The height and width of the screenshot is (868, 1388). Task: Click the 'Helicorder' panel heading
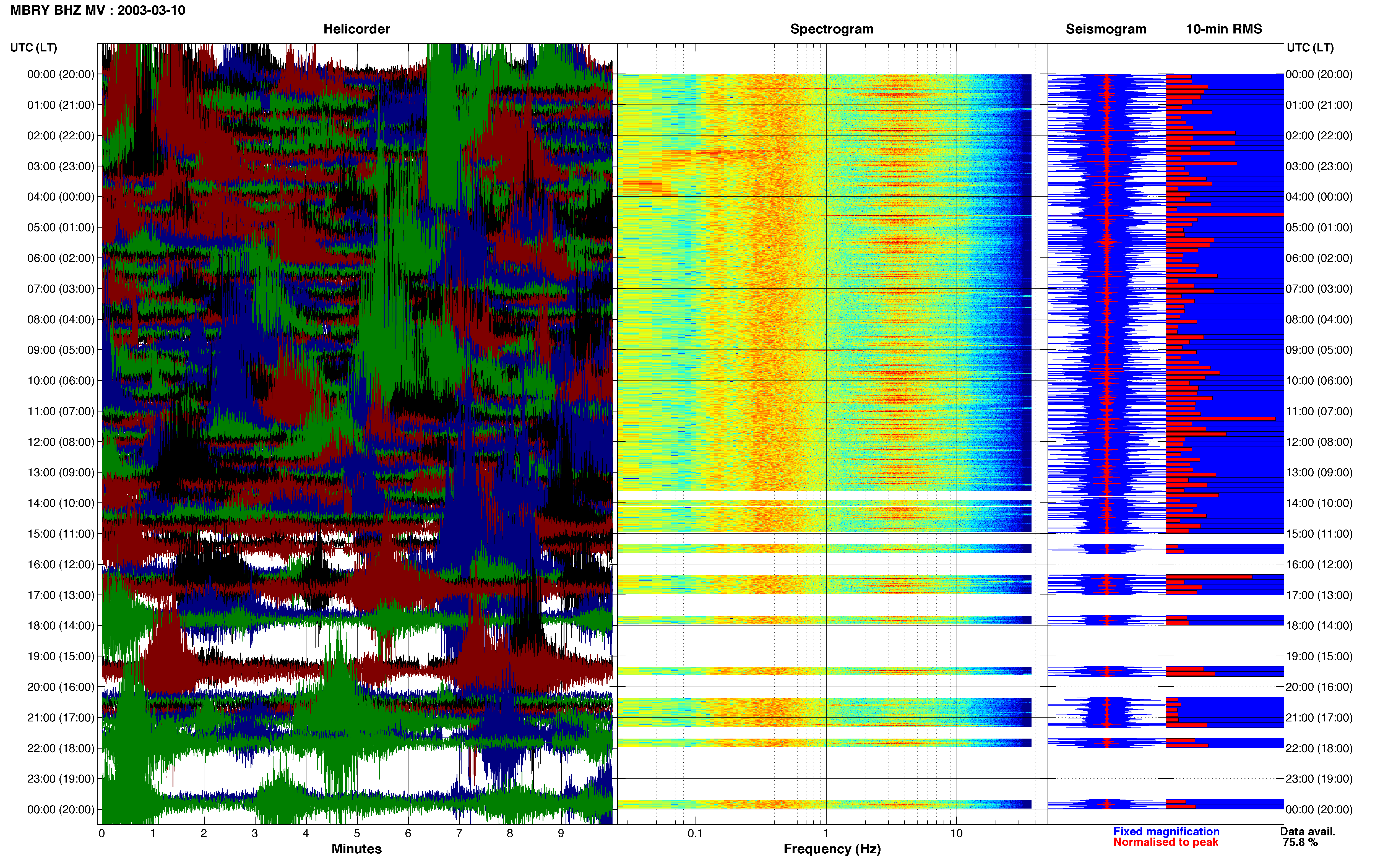click(356, 29)
